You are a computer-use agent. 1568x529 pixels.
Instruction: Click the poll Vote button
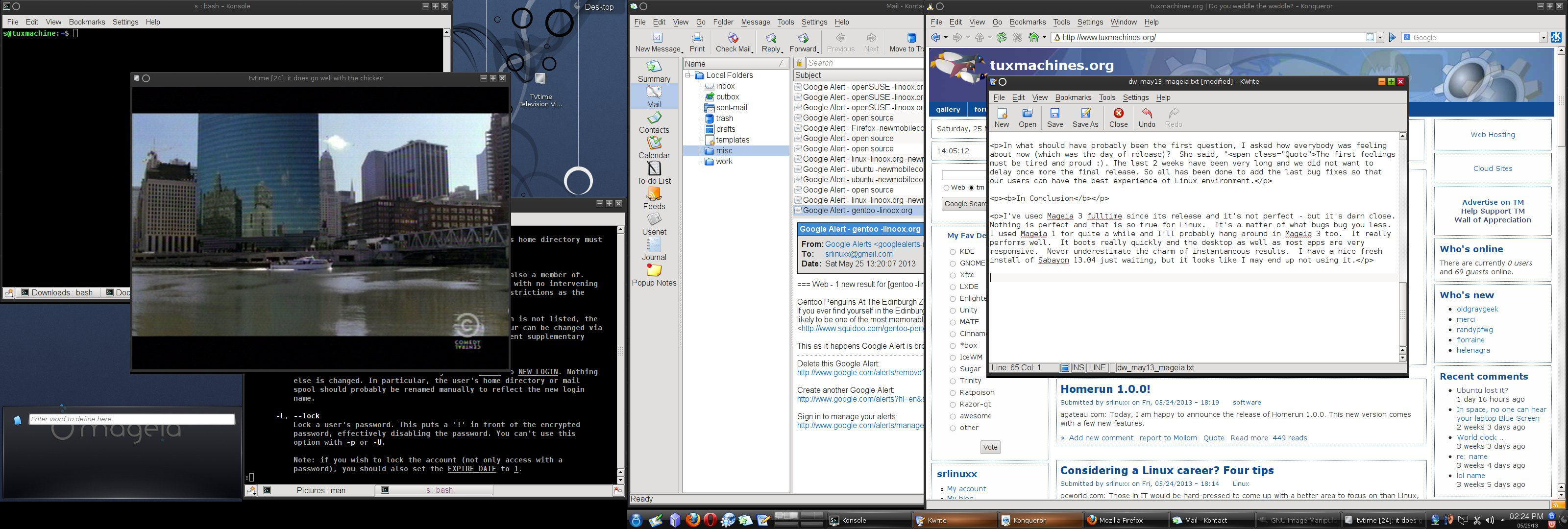(990, 447)
